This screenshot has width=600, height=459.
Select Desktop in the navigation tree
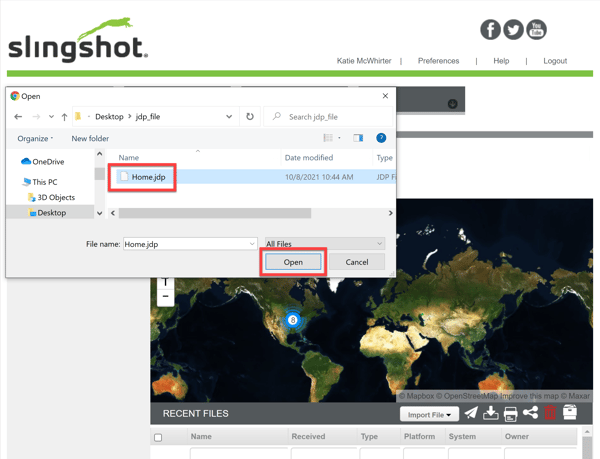tap(51, 213)
